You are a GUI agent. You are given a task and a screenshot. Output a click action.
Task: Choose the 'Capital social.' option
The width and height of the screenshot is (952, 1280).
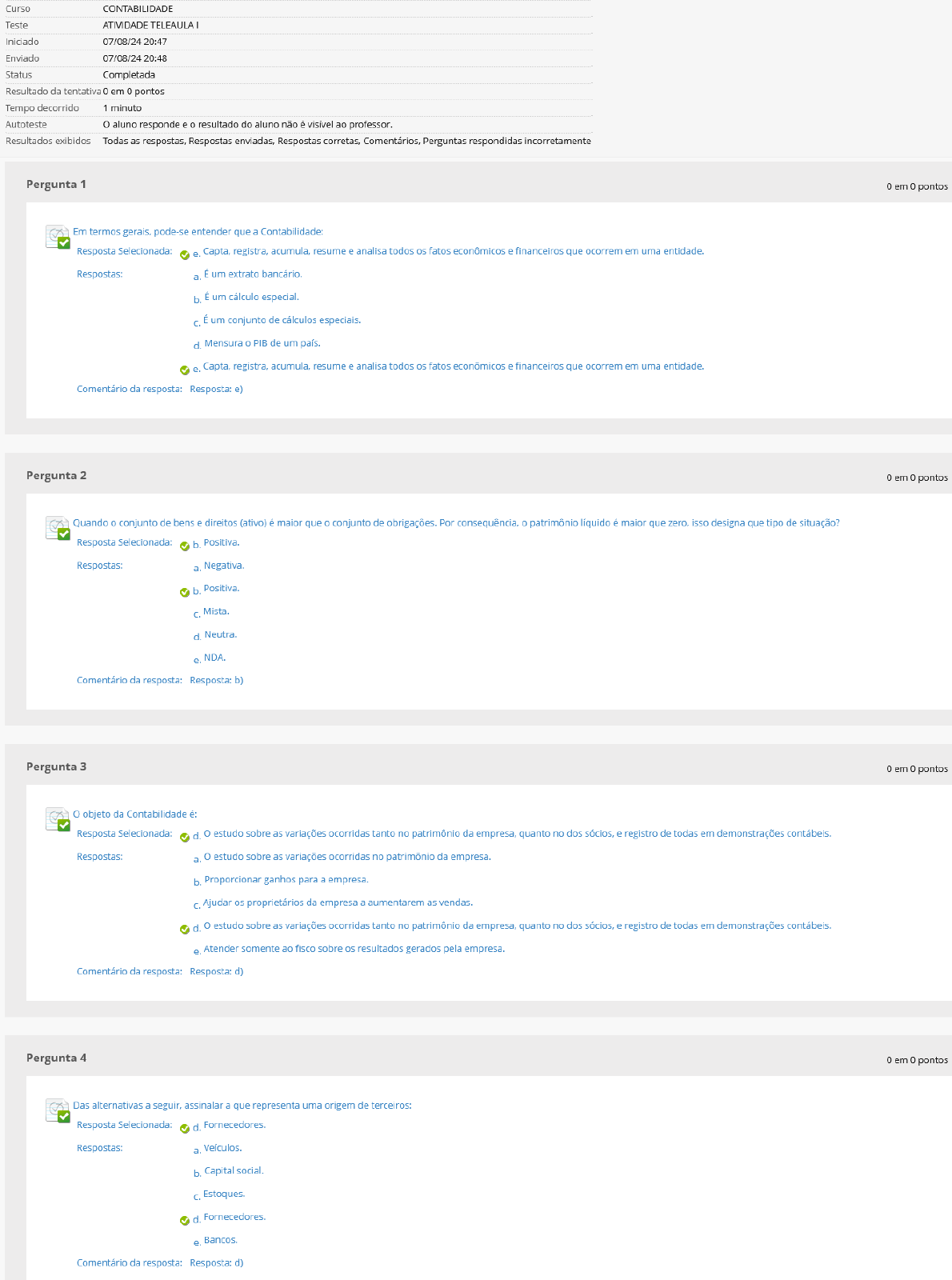(234, 1170)
